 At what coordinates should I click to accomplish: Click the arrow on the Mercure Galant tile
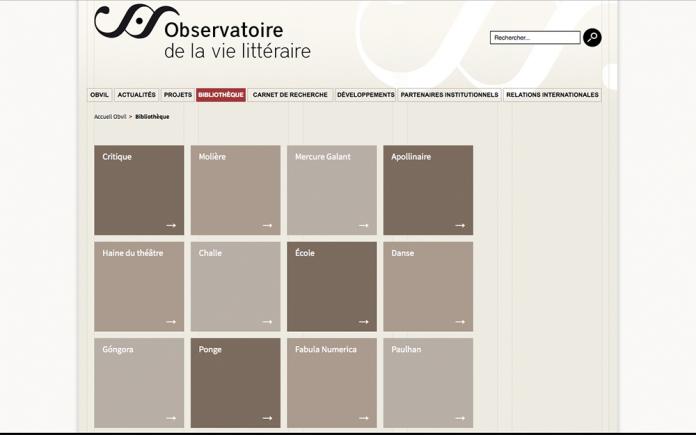(x=364, y=225)
